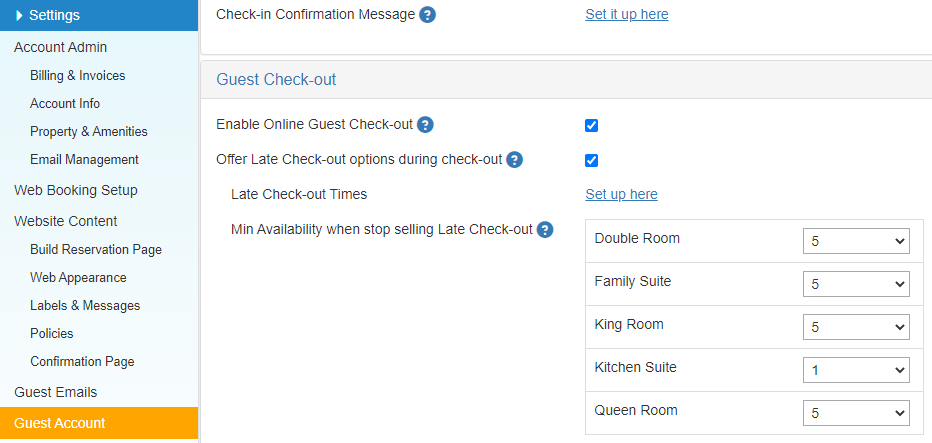Screen dimensions: 932x443
Task: Open Property & Amenities settings
Action: click(x=89, y=131)
